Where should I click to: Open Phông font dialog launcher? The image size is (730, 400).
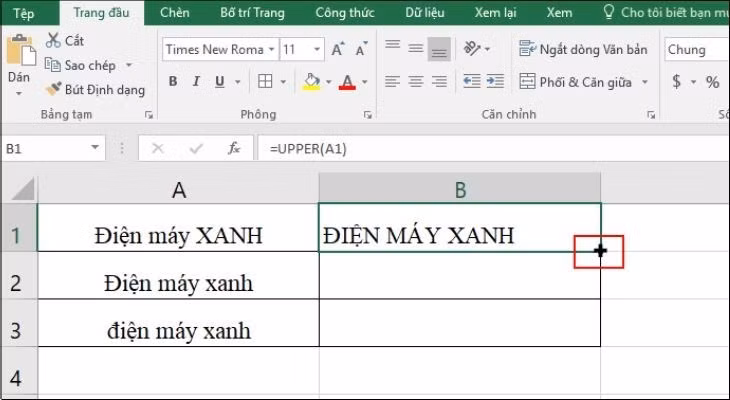368,115
